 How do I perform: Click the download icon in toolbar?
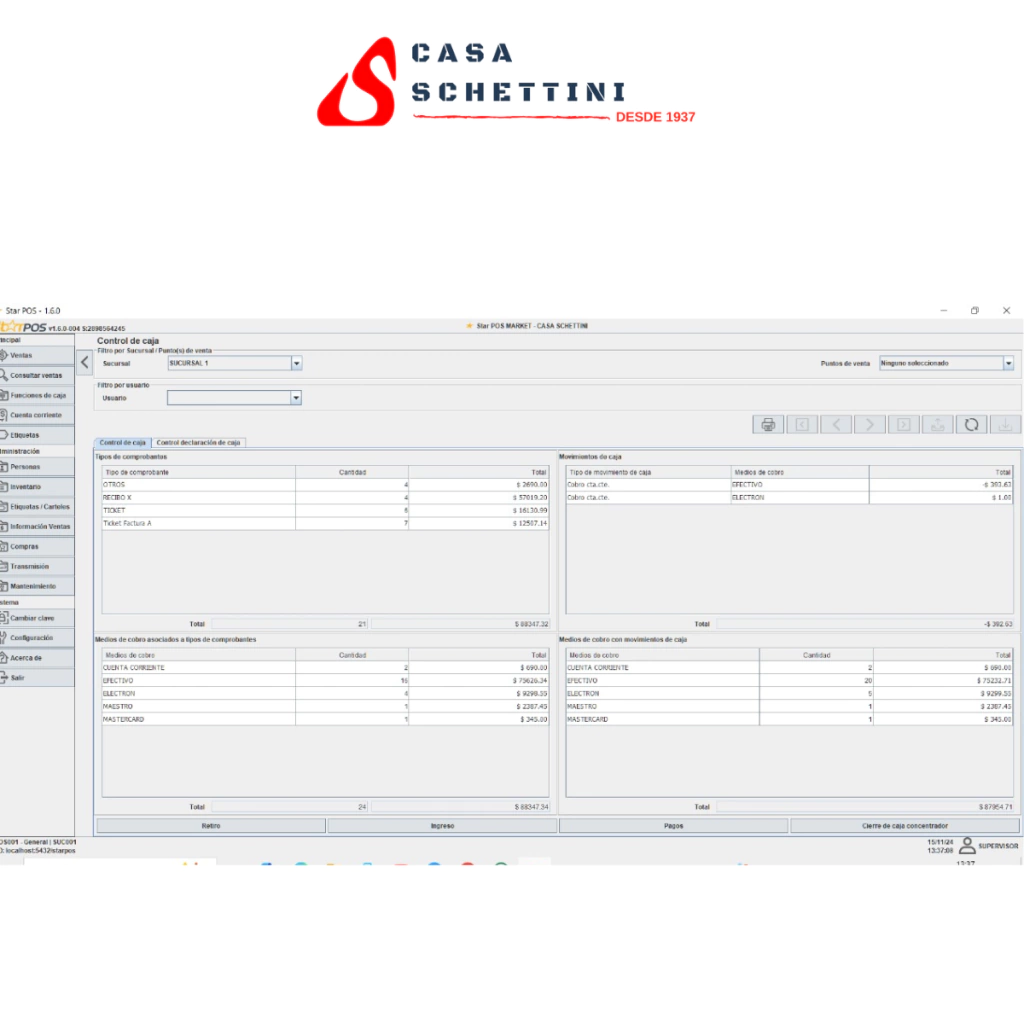tap(1005, 424)
